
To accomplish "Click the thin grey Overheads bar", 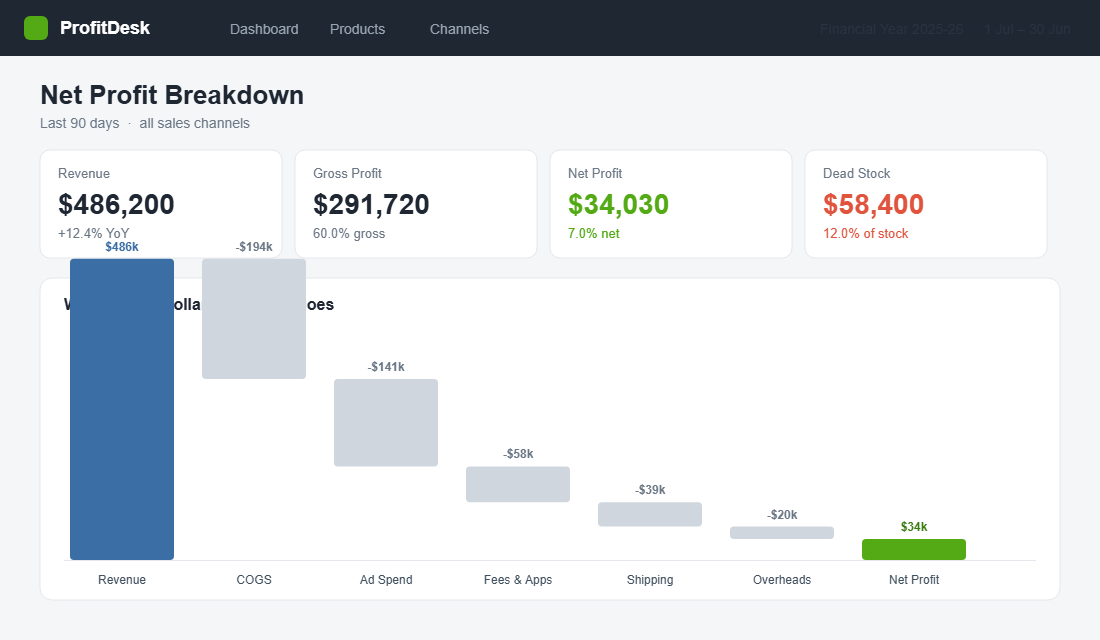I will pos(782,533).
